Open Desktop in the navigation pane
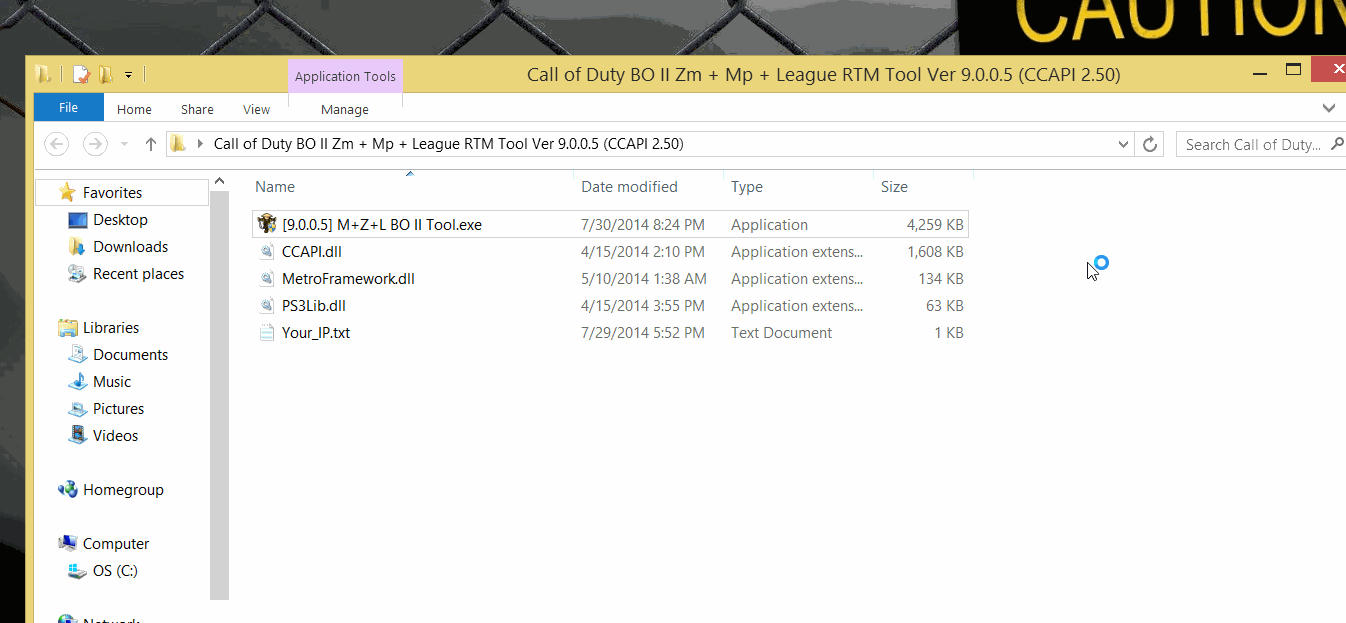The image size is (1346, 623). pos(120,220)
